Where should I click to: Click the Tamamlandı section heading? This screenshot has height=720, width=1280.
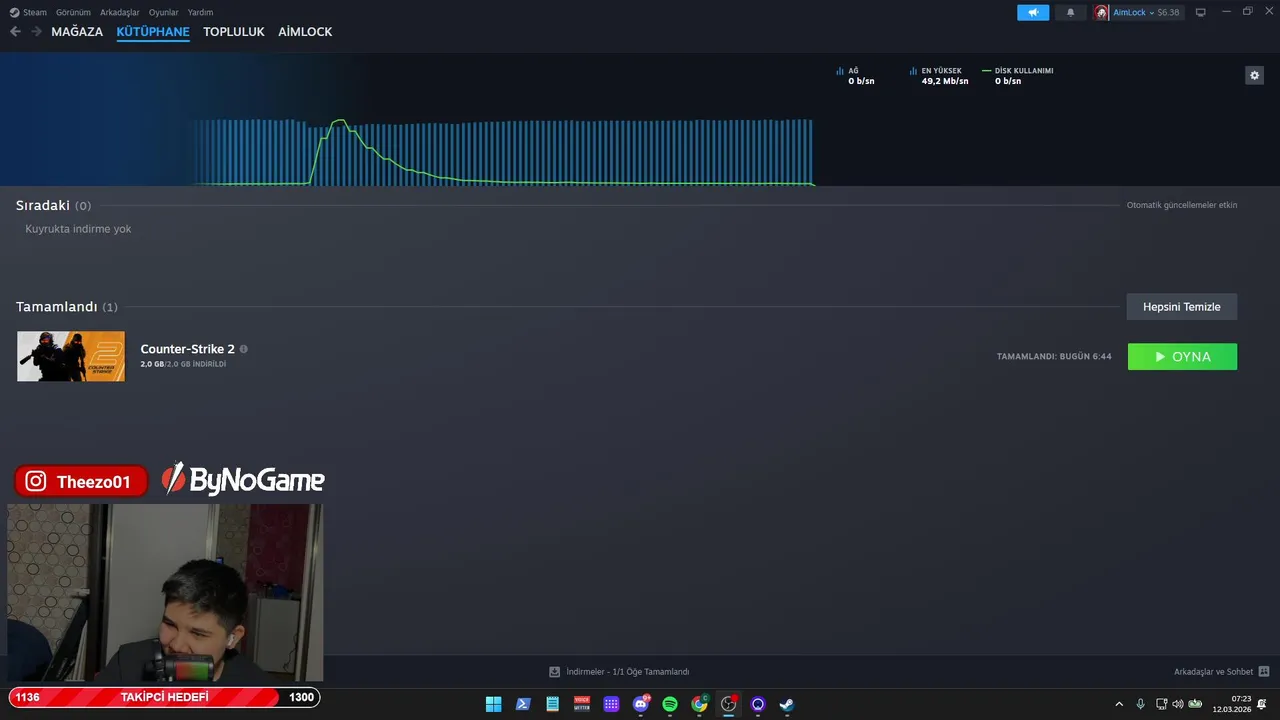(66, 307)
